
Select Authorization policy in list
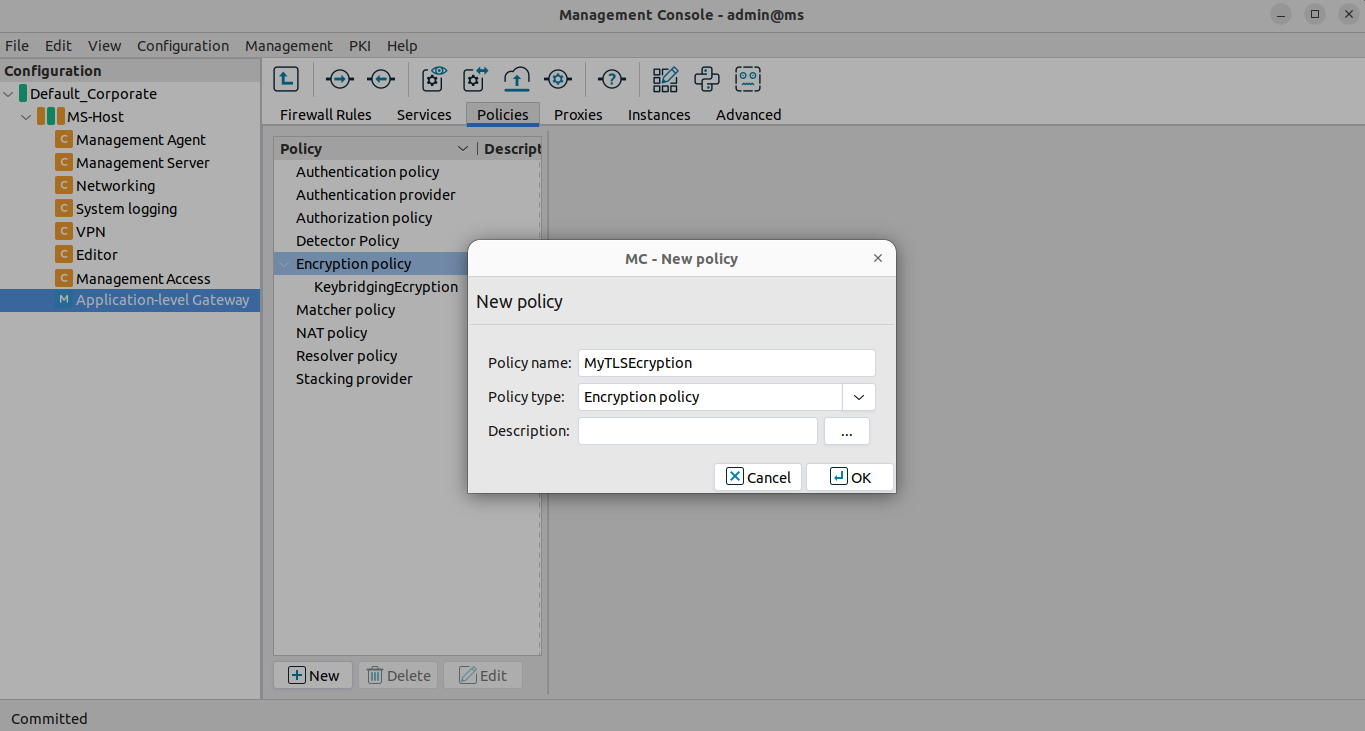364,217
